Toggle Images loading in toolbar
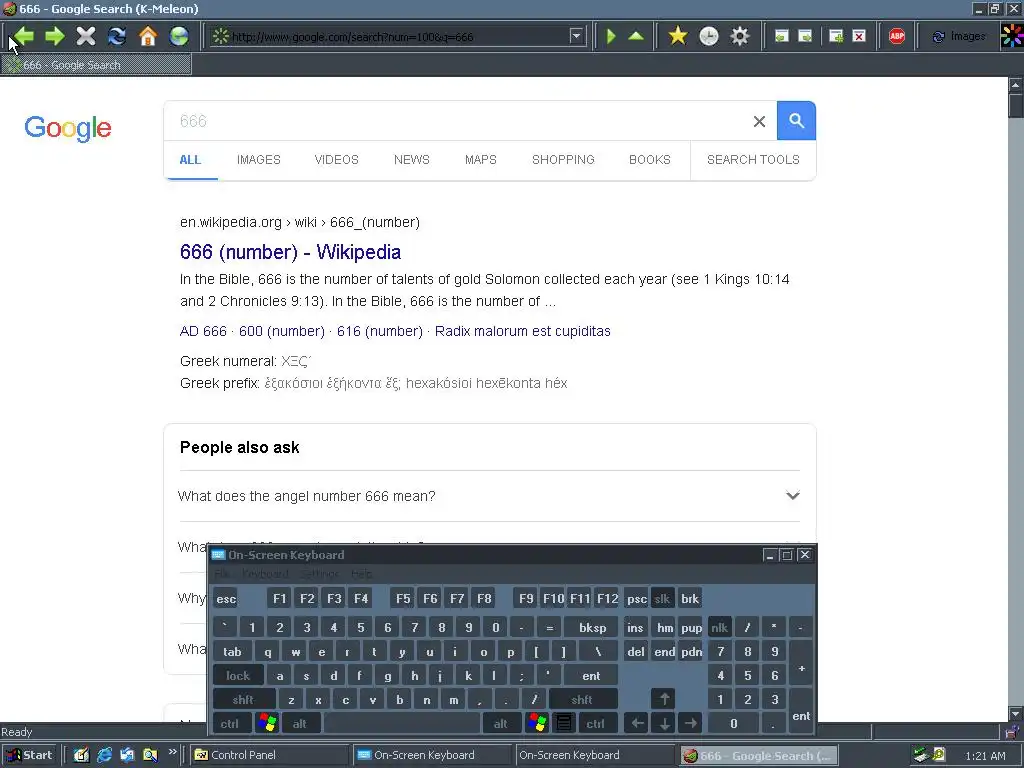The width and height of the screenshot is (1024, 768). point(959,36)
